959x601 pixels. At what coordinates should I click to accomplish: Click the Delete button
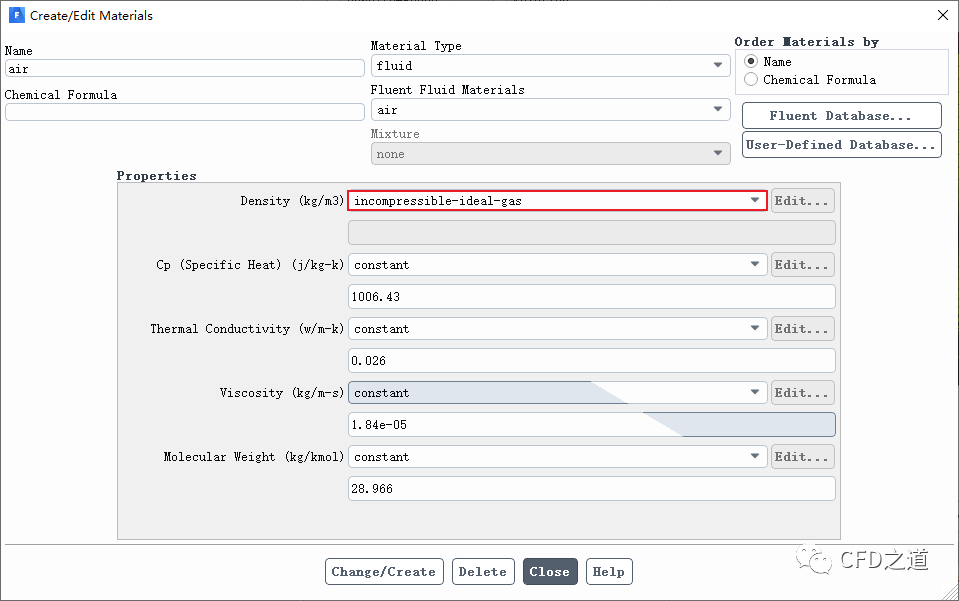483,572
